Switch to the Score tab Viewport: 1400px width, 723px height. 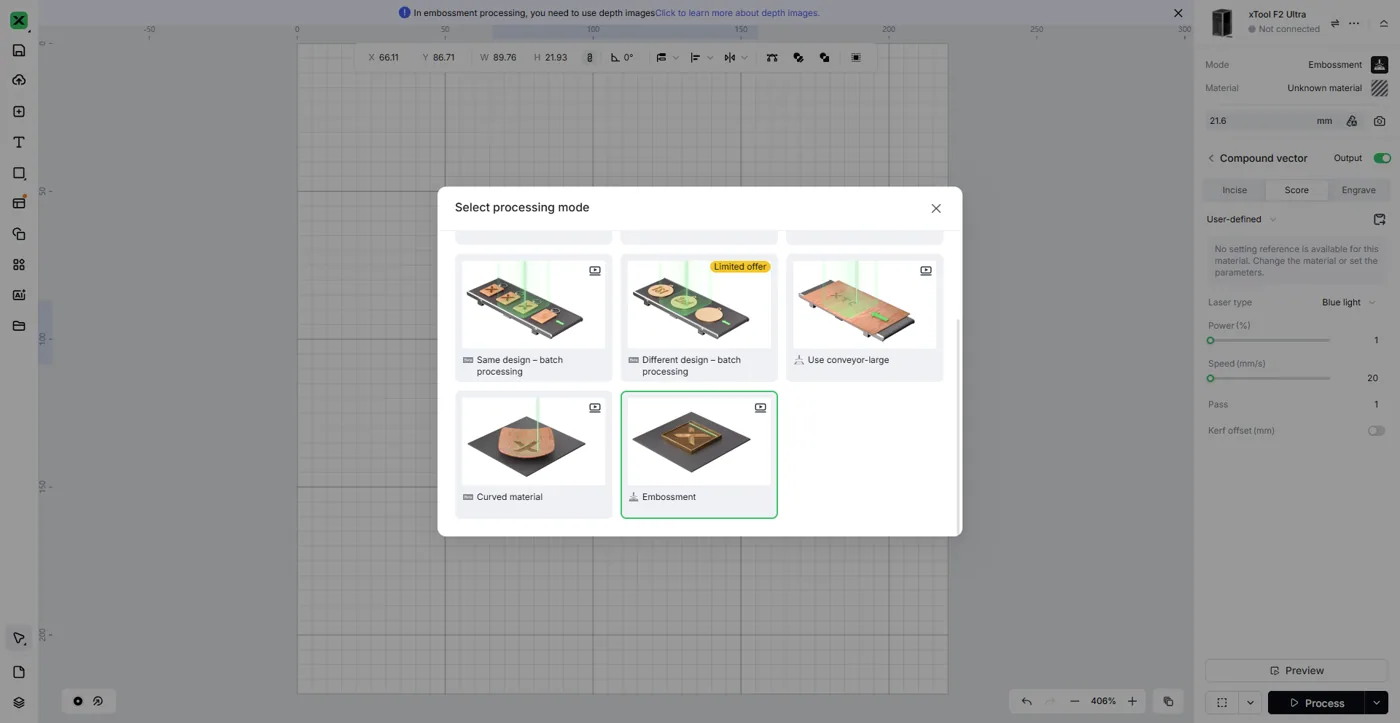[x=1296, y=190]
